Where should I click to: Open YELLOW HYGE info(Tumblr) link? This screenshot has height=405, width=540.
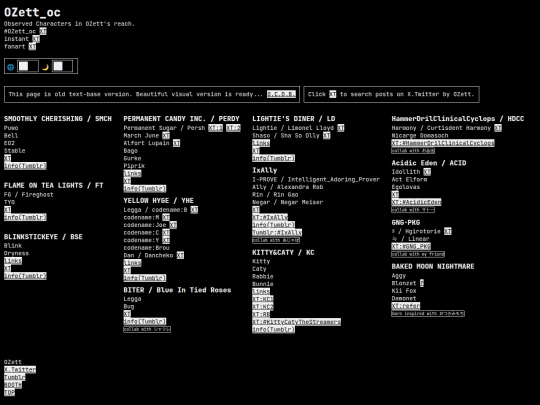145,278
